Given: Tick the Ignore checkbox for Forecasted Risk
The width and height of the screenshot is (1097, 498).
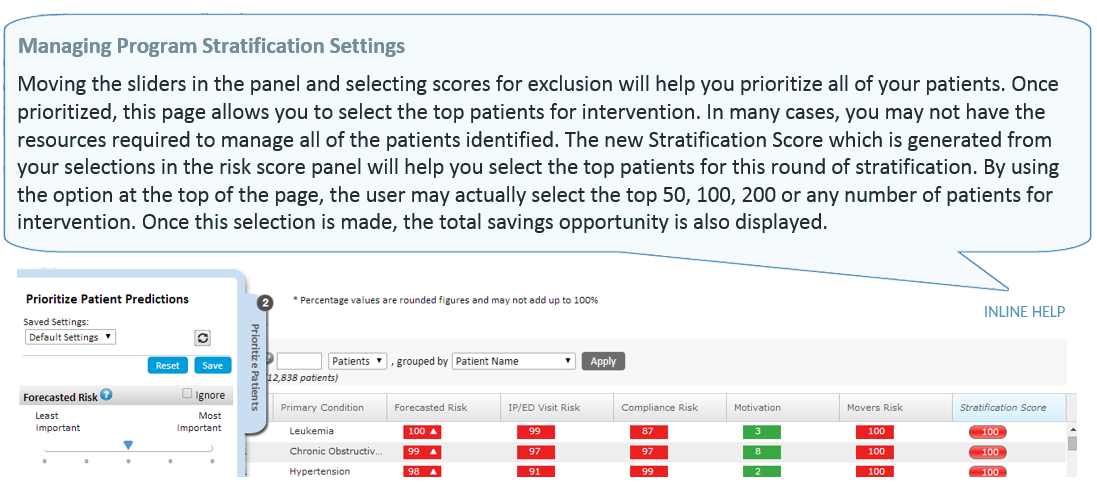Looking at the screenshot, I should pyautogui.click(x=187, y=394).
